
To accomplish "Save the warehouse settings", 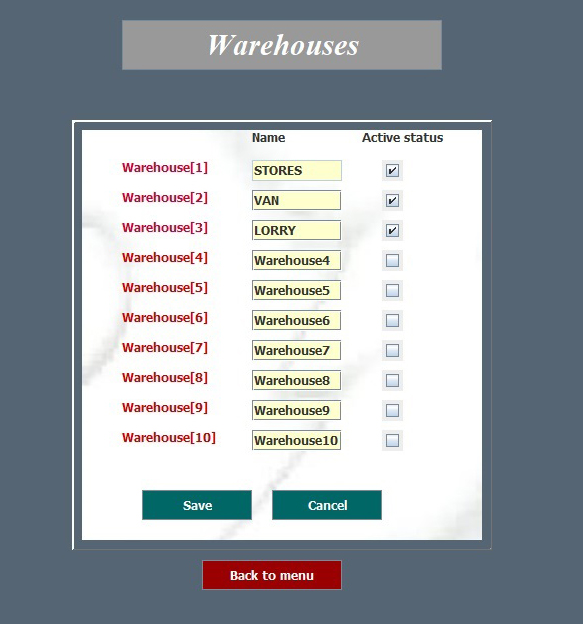I will pyautogui.click(x=197, y=505).
